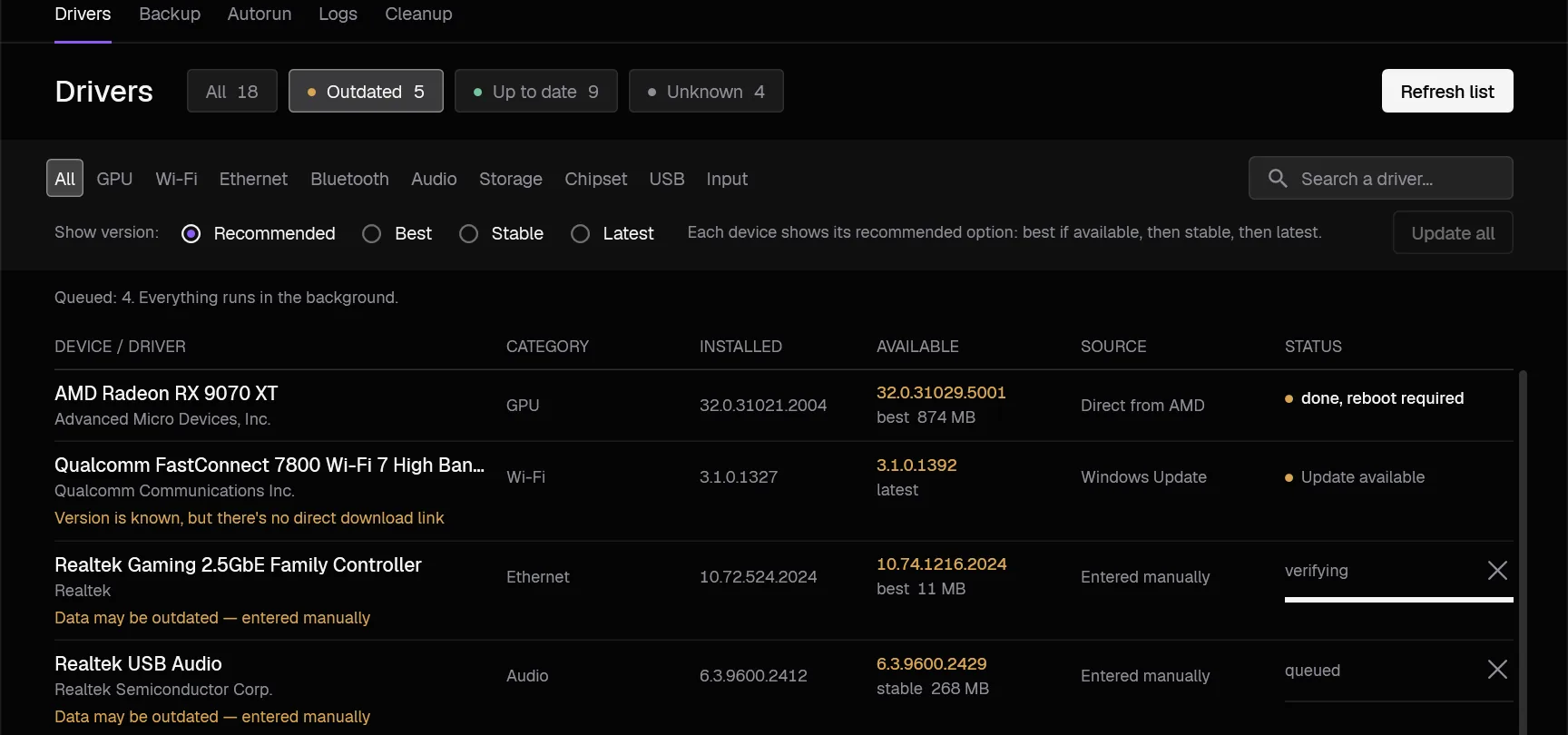Select the Drivers tab
1568x735 pixels.
pos(83,15)
